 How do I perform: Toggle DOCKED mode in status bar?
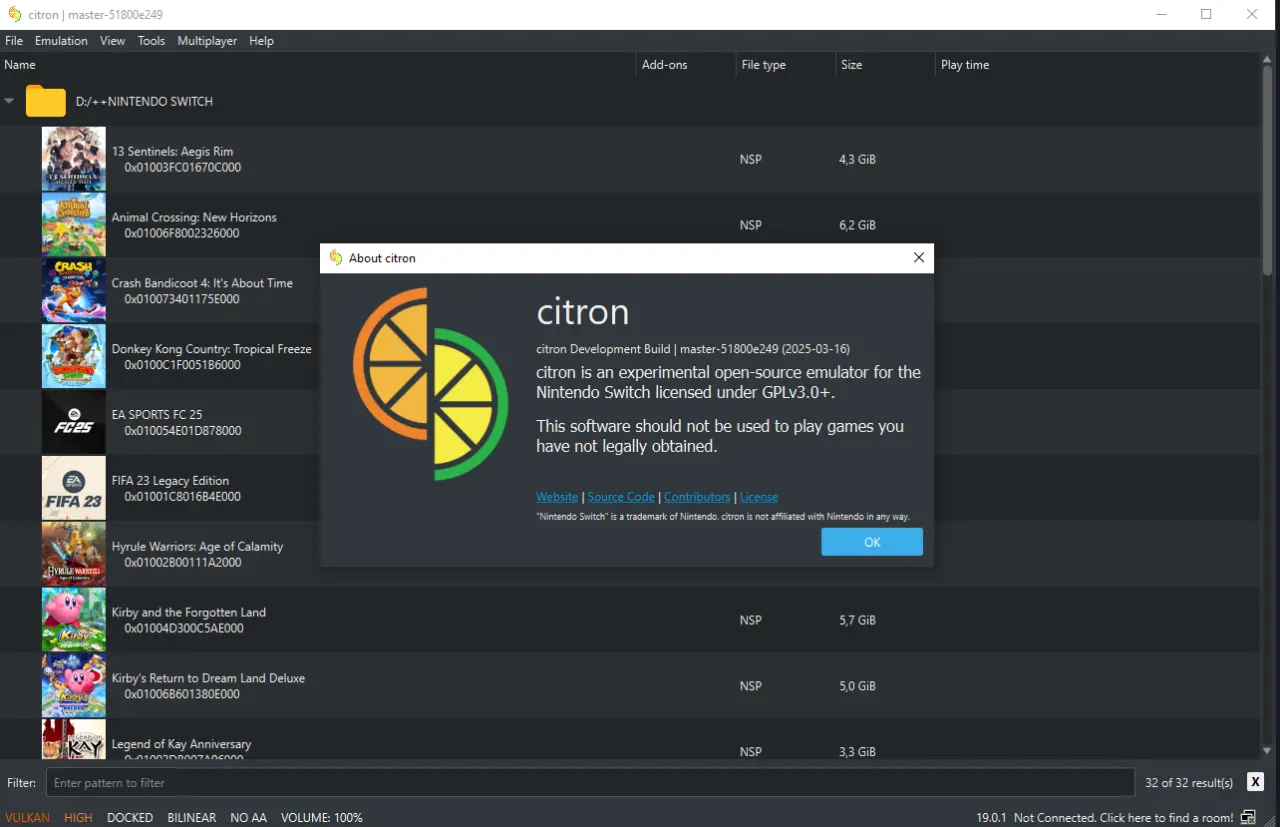click(x=130, y=817)
